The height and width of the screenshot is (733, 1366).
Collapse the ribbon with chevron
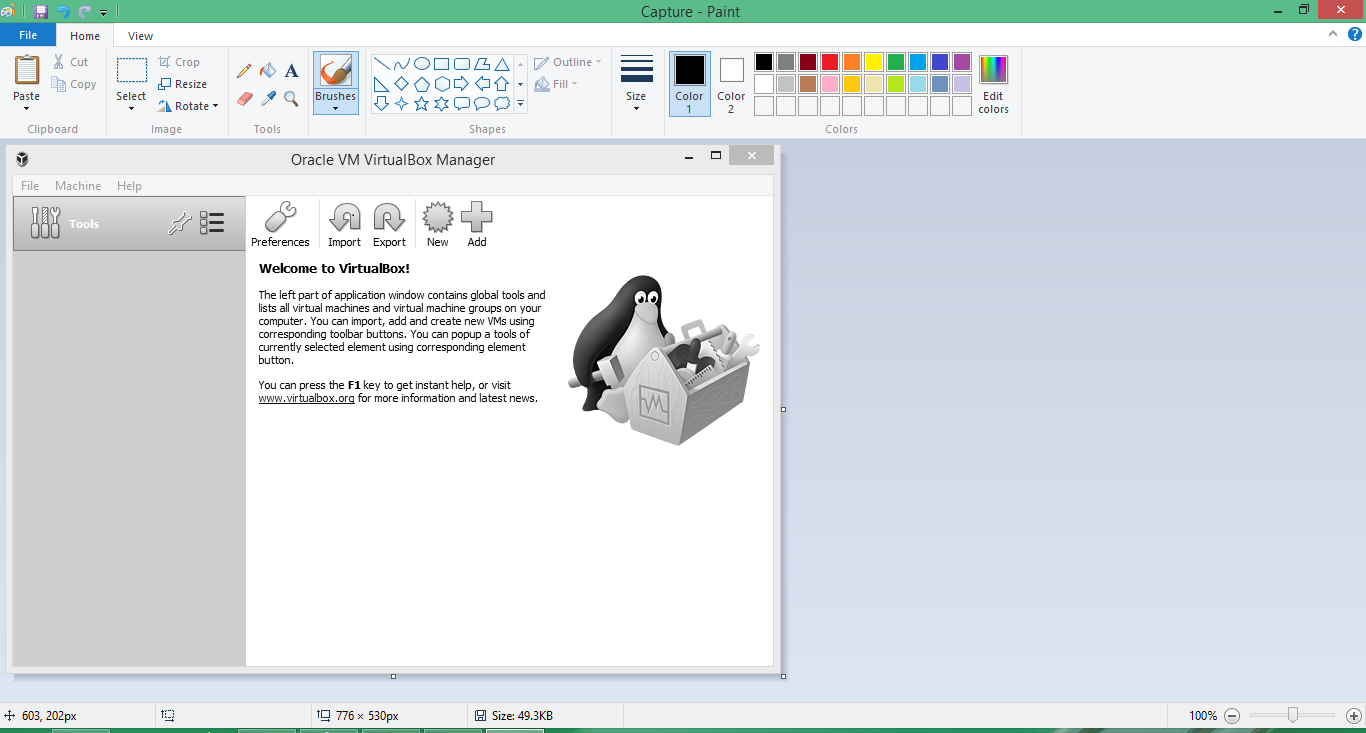pos(1333,34)
